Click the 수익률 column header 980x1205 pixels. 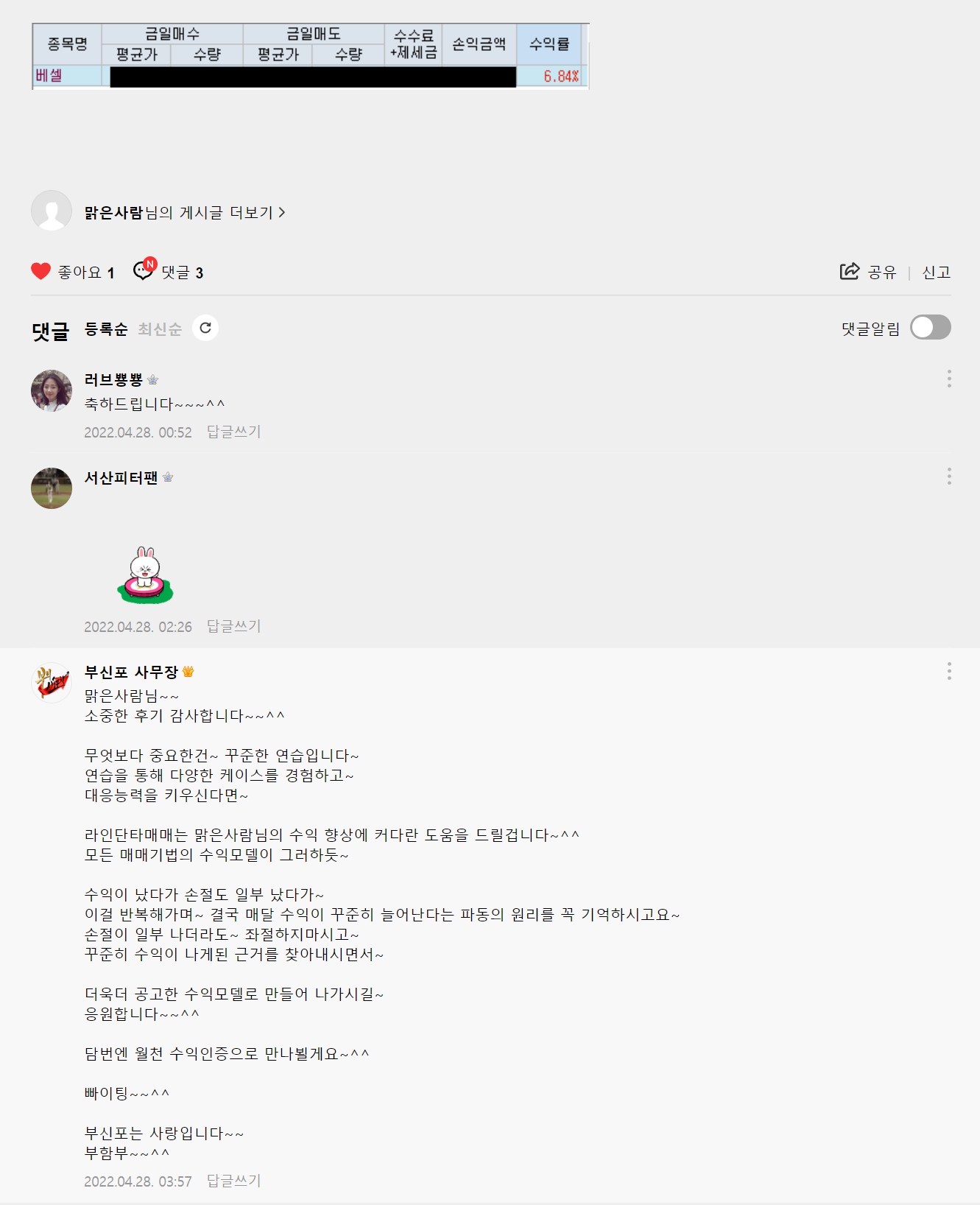click(x=549, y=44)
